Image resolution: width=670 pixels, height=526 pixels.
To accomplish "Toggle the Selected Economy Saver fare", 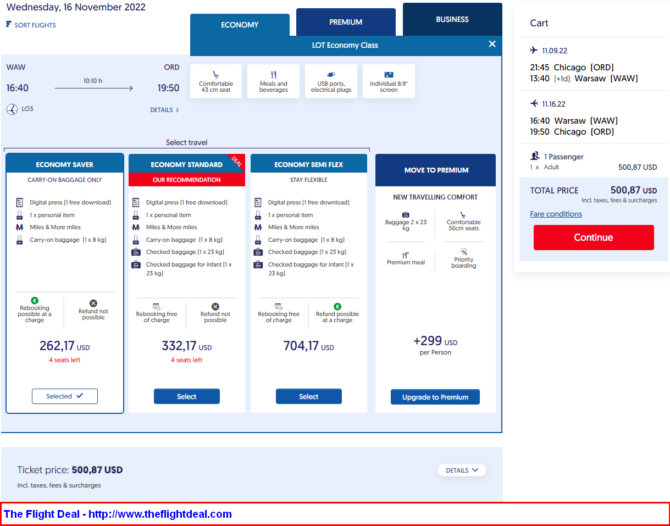I will click(x=65, y=396).
